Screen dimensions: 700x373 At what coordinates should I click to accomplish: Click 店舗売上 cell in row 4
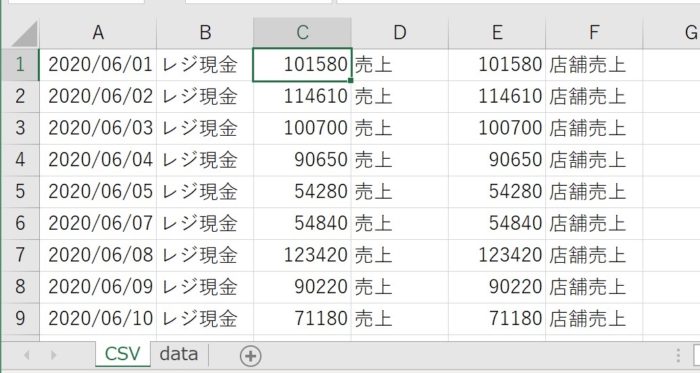tap(594, 160)
